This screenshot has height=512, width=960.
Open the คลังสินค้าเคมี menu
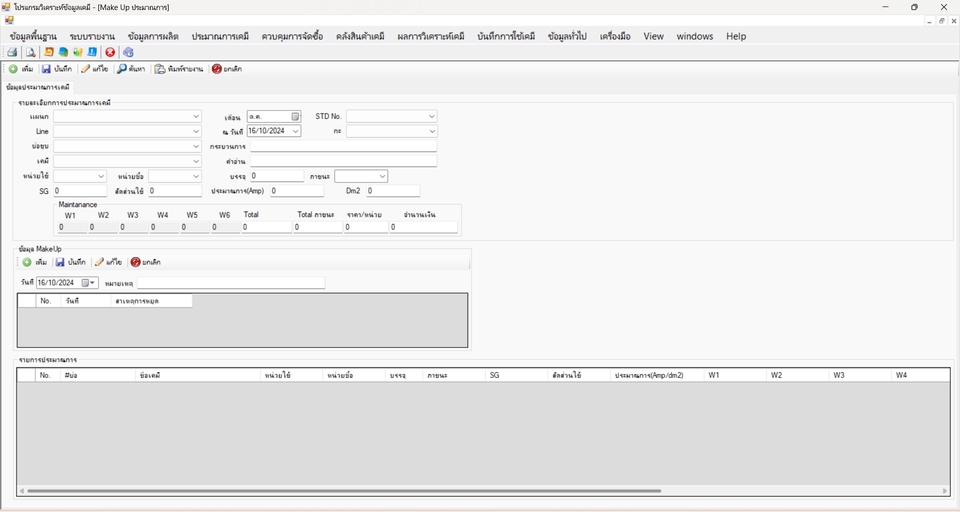pyautogui.click(x=360, y=36)
